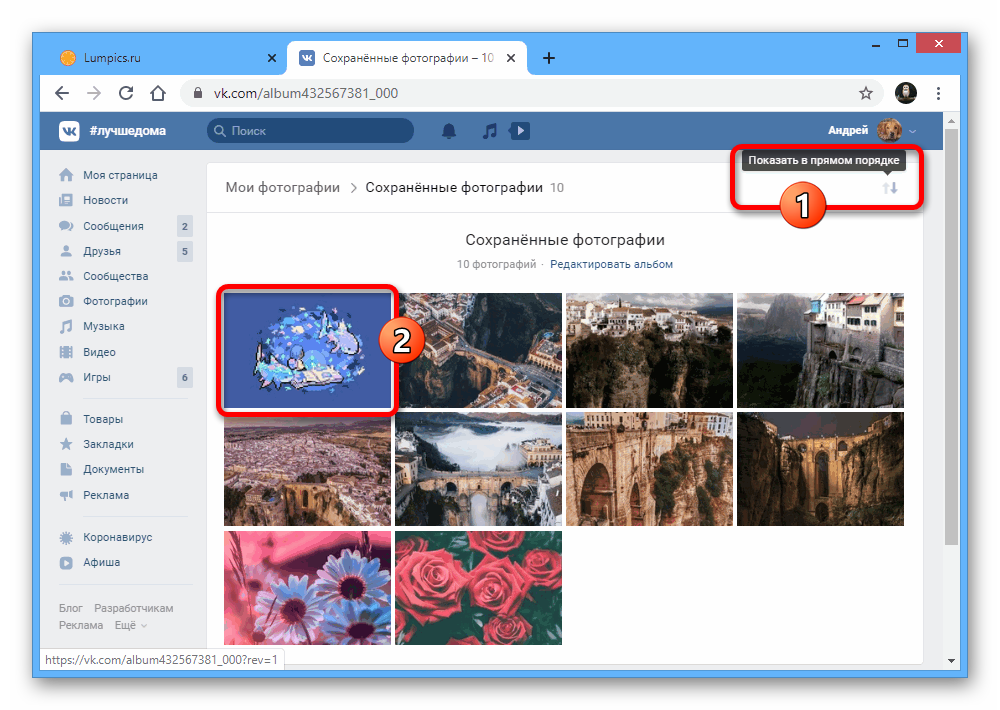Click the video player icon in header
Viewport: 1000px width, 710px height.
click(x=519, y=131)
